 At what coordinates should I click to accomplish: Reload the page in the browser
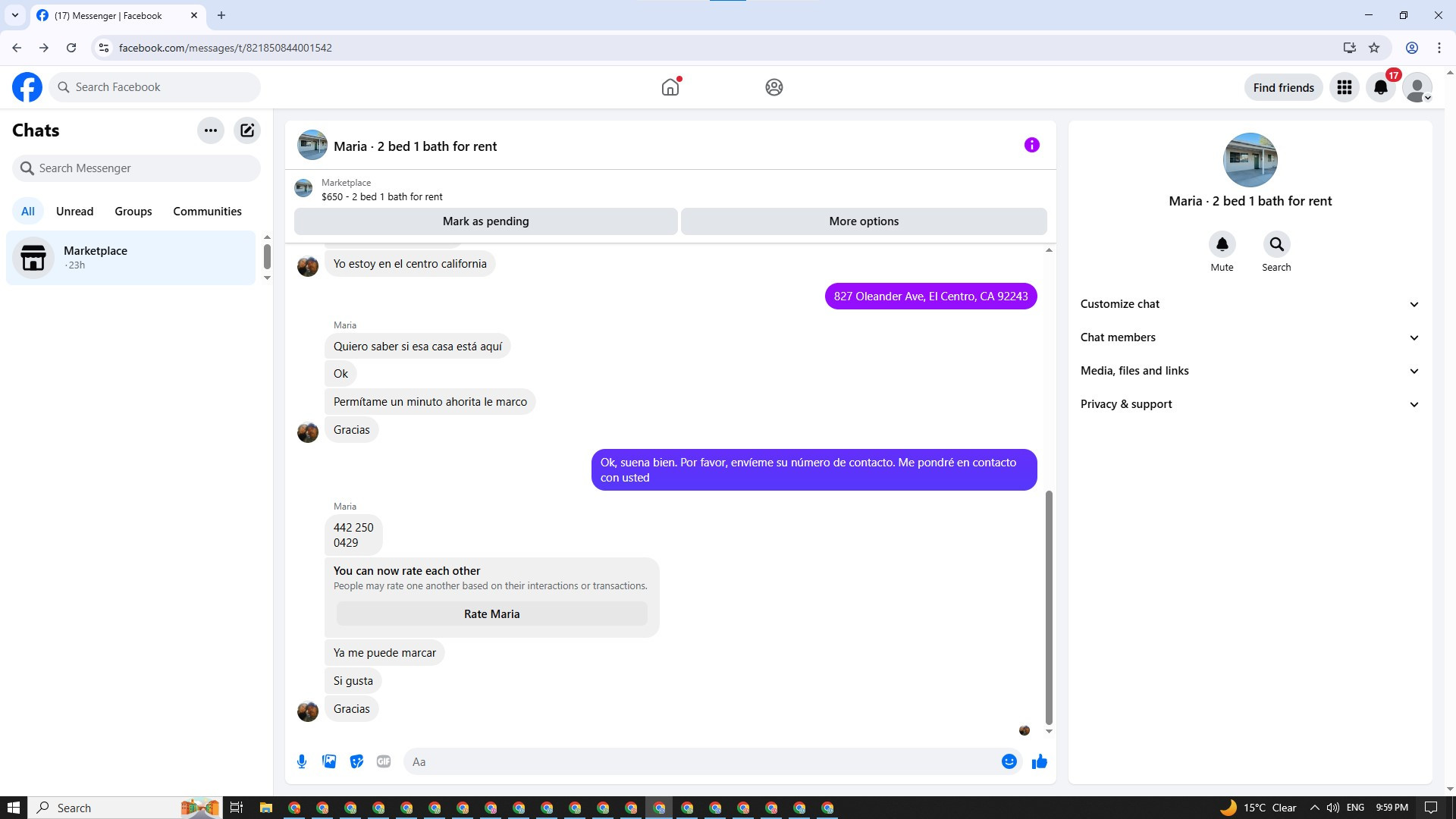click(x=71, y=48)
